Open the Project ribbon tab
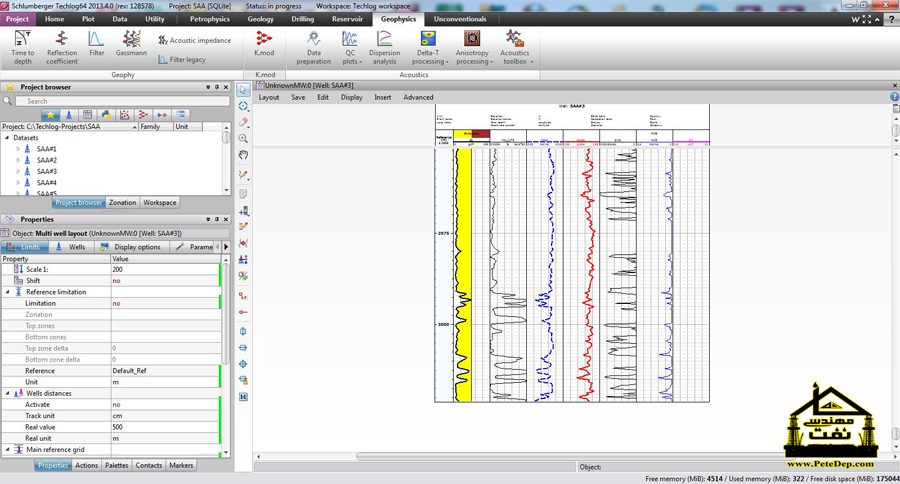This screenshot has height=484, width=900. (x=18, y=19)
